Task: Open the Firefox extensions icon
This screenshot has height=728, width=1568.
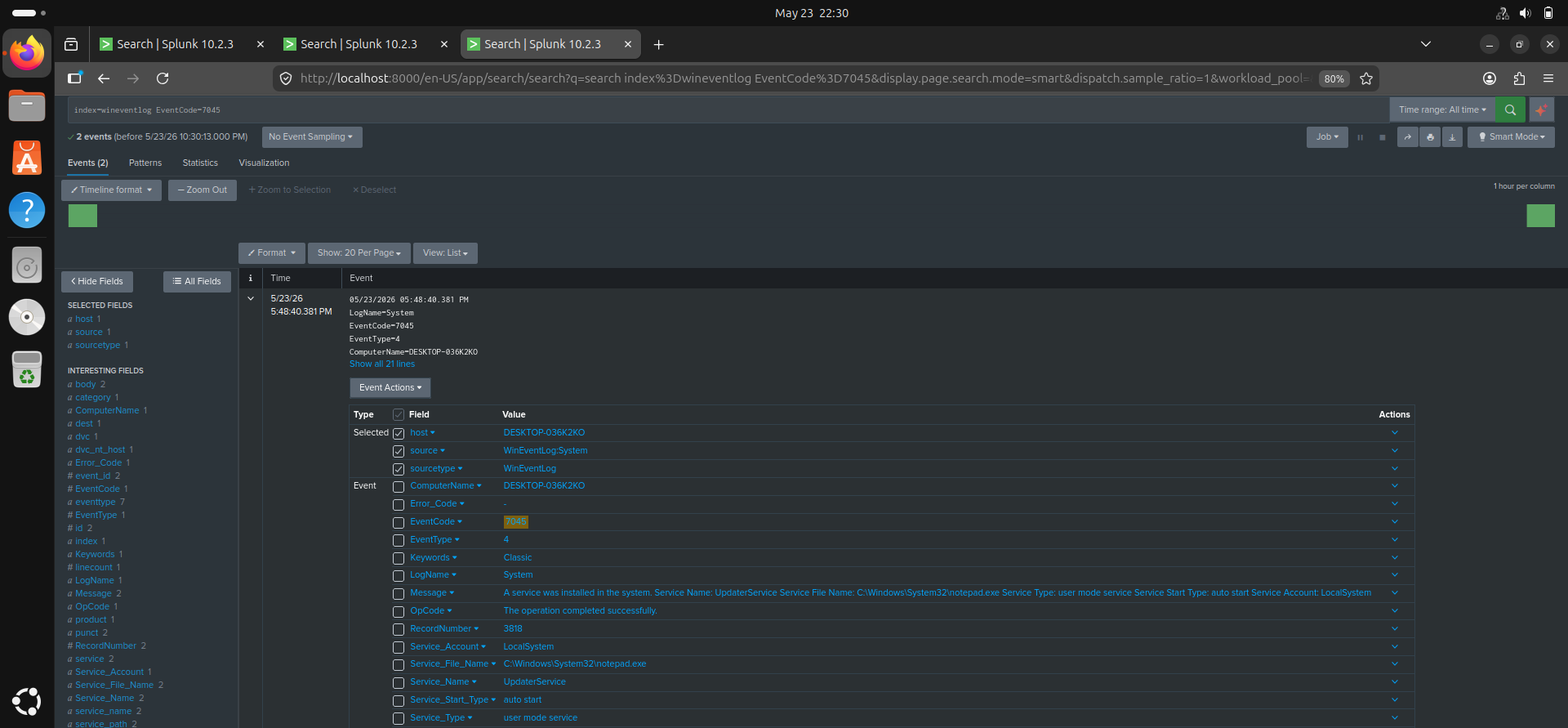Action: 1519,78
